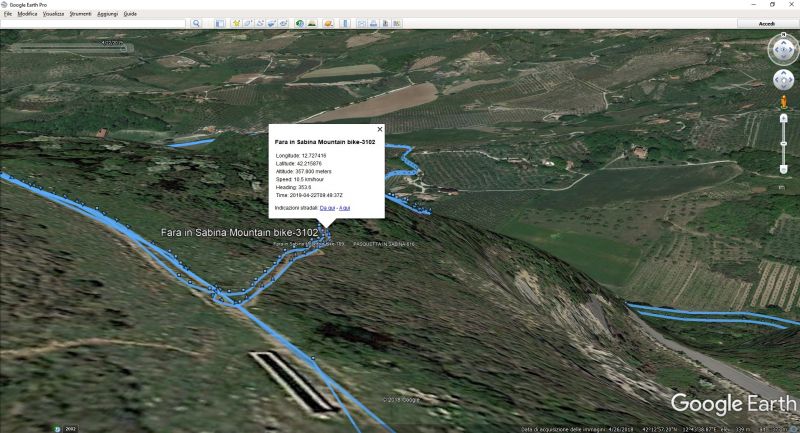Viewport: 800px width, 433px height.
Task: Click the Altitude 357.900 meters line
Action: tap(304, 171)
